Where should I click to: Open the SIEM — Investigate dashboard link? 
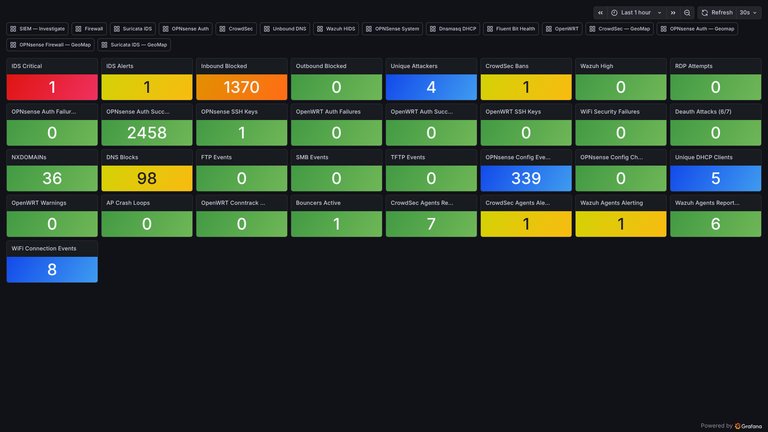click(x=38, y=29)
